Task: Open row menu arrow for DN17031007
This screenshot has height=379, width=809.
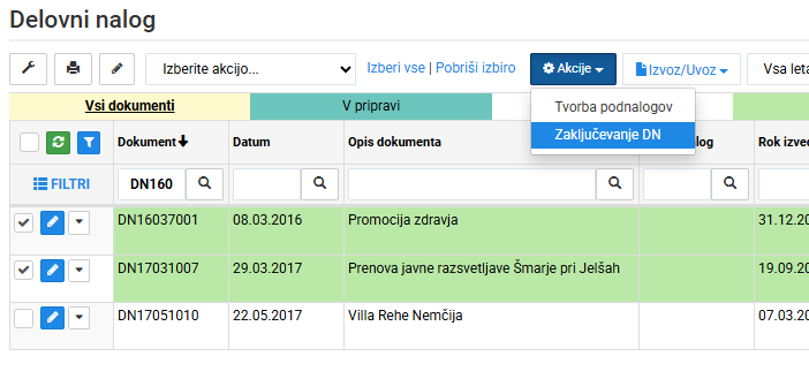Action: coord(79,271)
